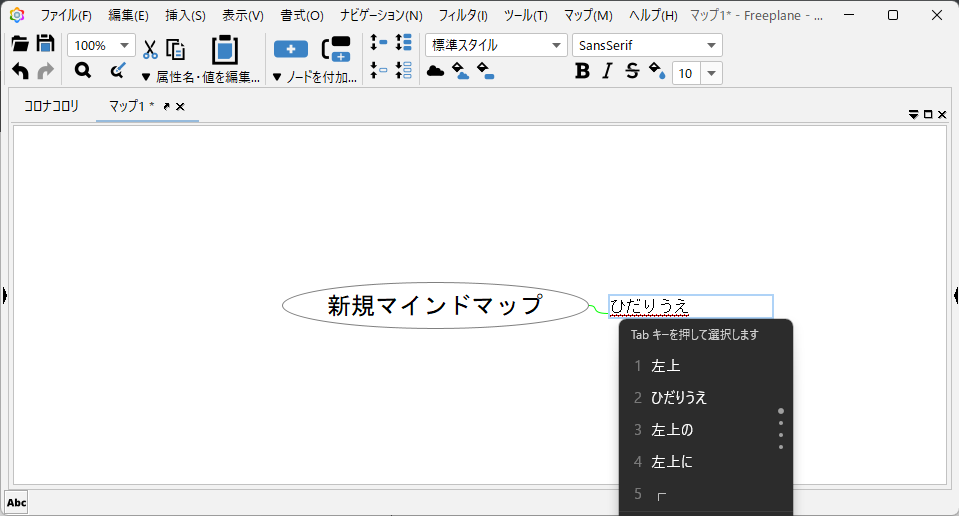
Task: Unfold all levels of selected nodes
Action: coord(404,42)
